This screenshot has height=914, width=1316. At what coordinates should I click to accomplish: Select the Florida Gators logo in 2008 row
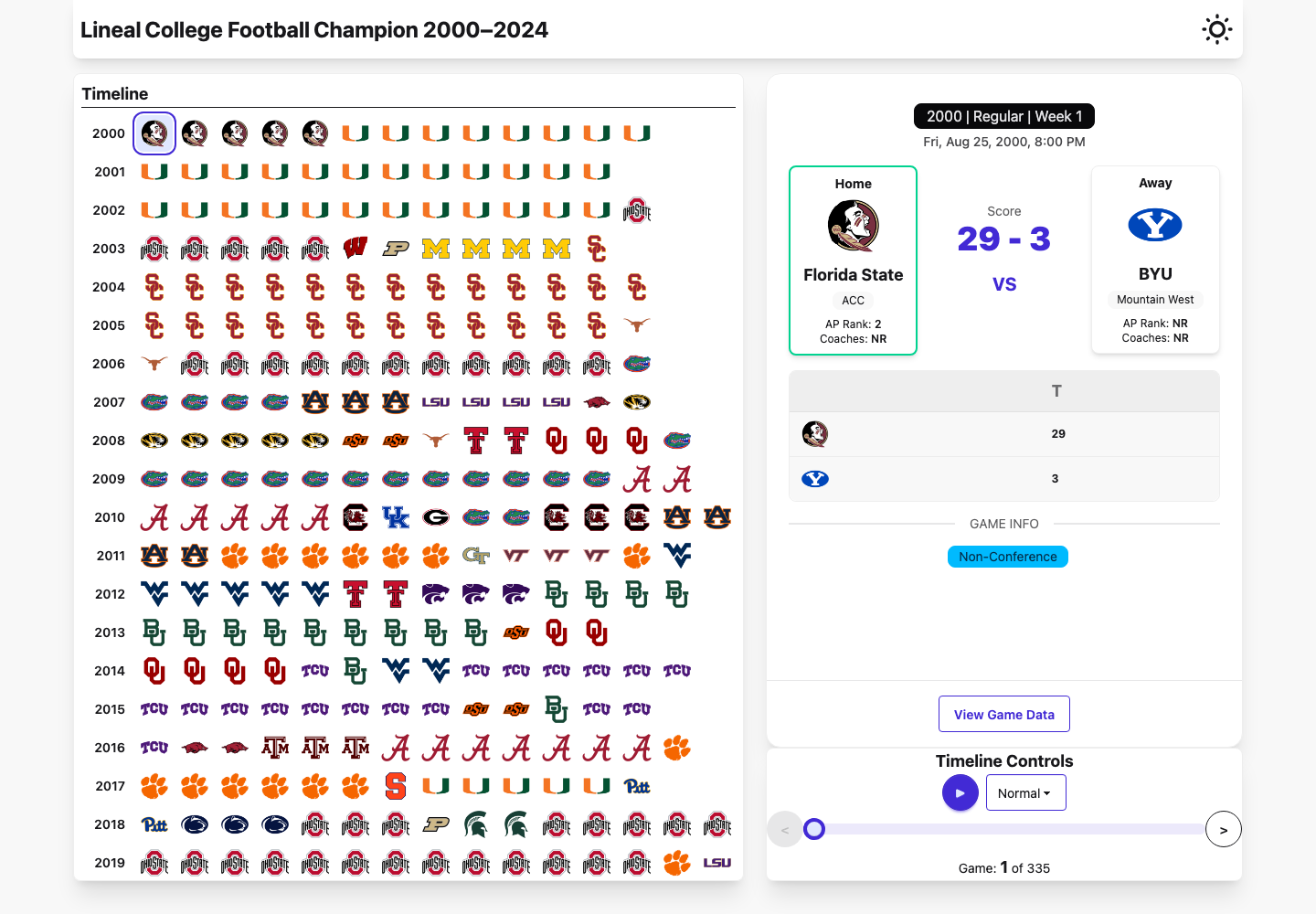pyautogui.click(x=677, y=441)
